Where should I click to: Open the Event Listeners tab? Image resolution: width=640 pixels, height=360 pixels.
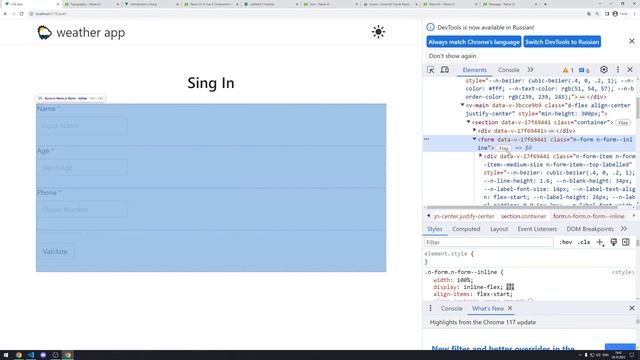click(x=537, y=229)
